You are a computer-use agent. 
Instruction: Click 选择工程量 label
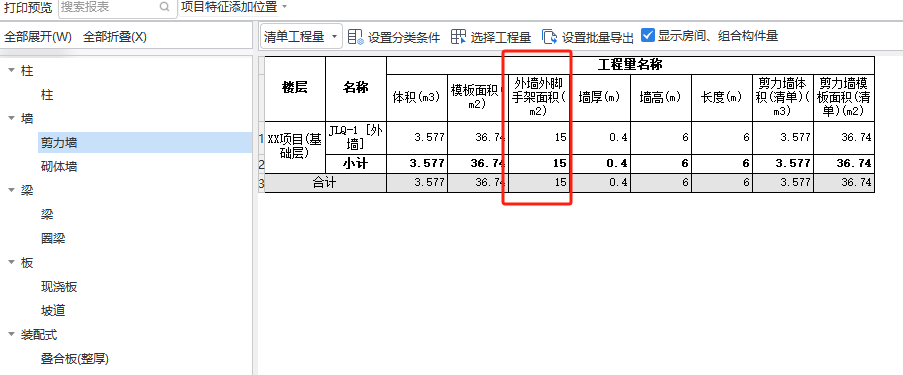pos(500,38)
